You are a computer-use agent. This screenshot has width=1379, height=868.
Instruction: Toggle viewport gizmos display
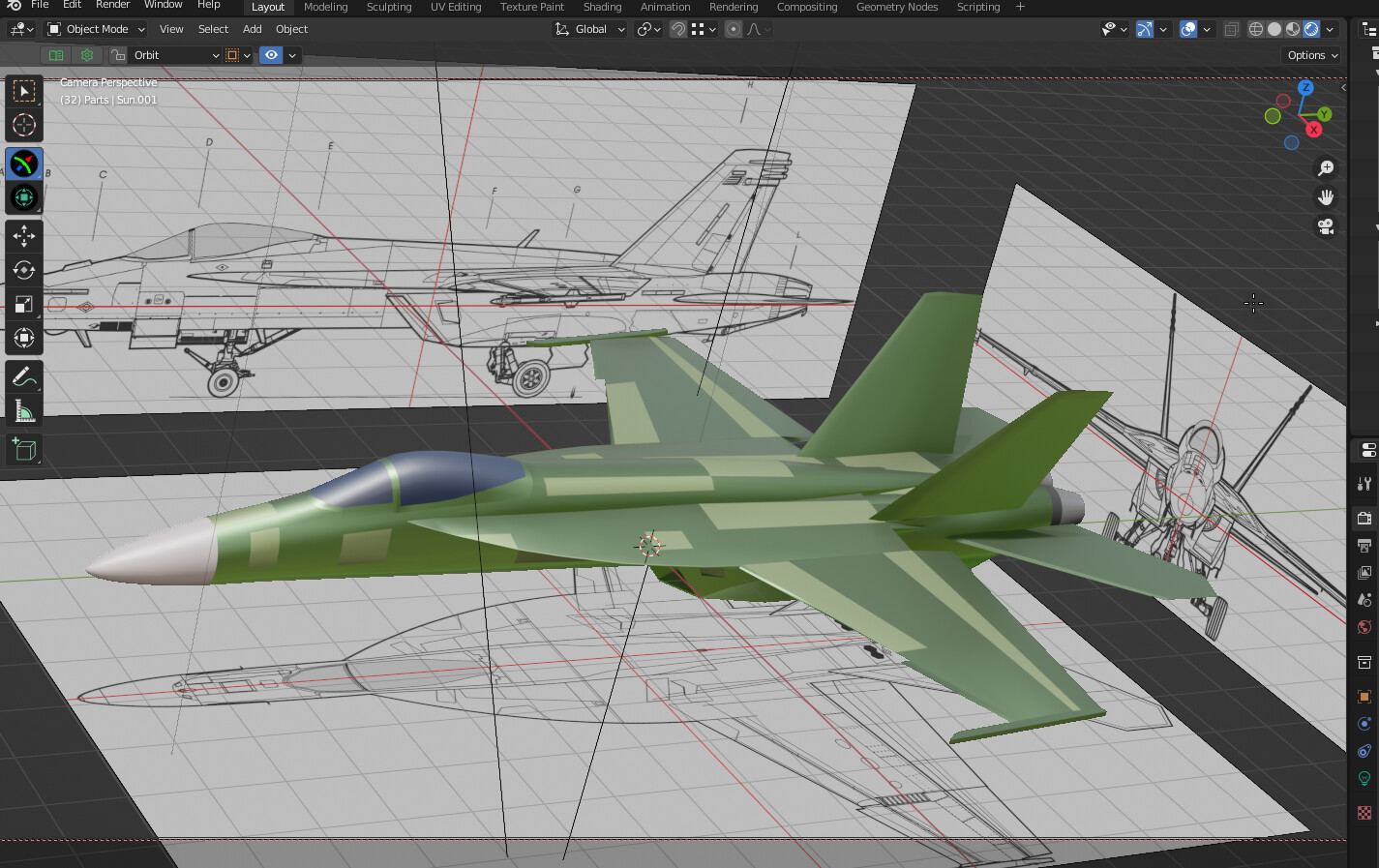point(1145,29)
